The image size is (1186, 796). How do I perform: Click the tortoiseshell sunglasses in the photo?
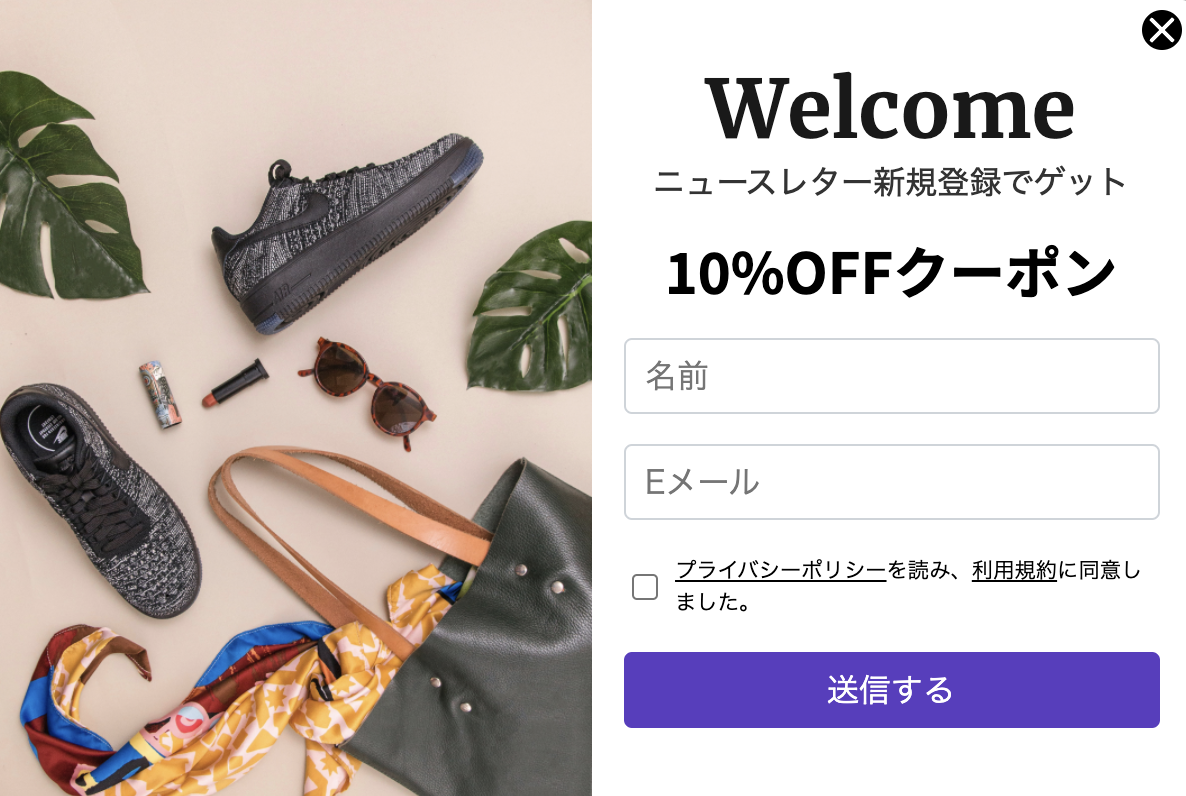pos(368,391)
